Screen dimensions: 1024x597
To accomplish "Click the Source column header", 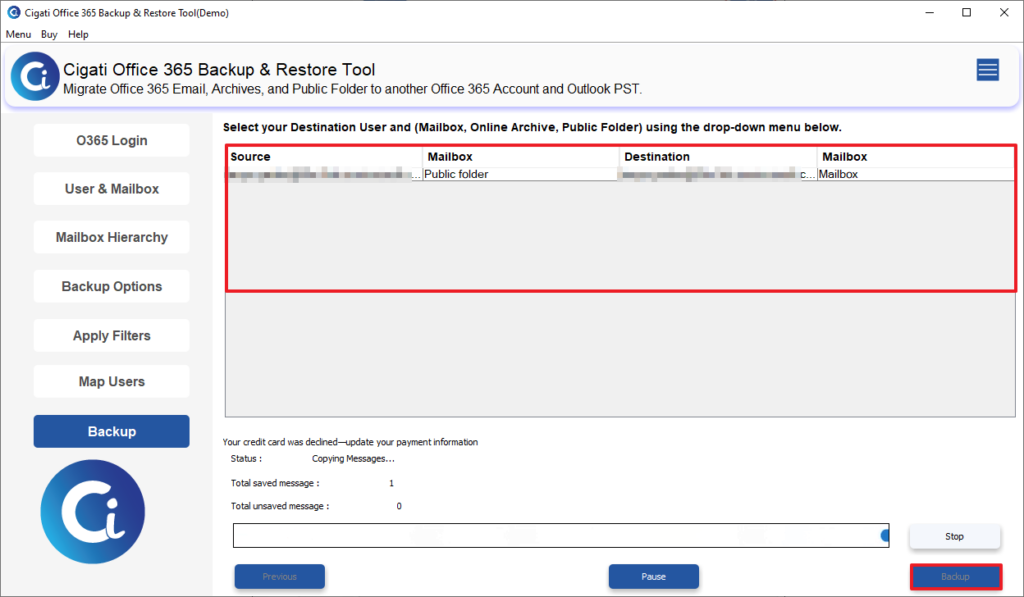I will [x=325, y=157].
